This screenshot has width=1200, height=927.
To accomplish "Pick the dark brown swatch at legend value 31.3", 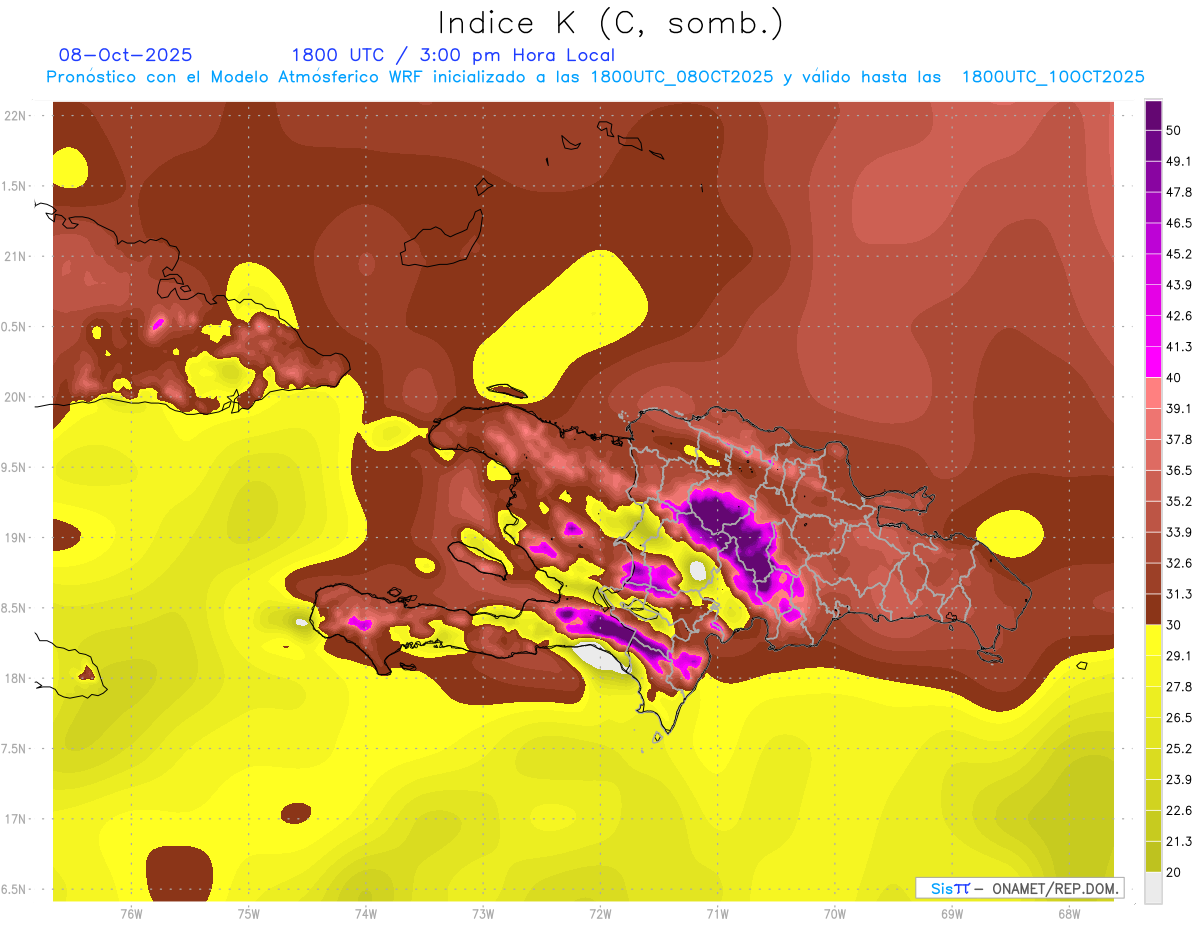I will pyautogui.click(x=1153, y=609).
